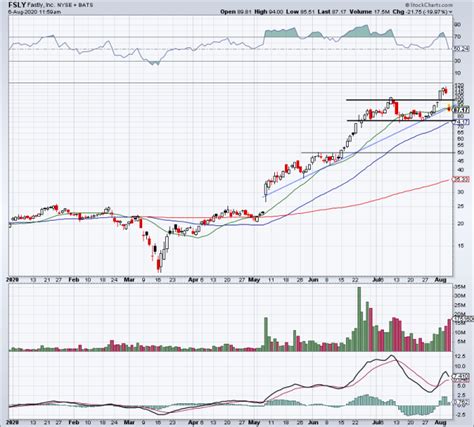Click the 10 level on RSI axis
This screenshot has height=427, width=474.
click(x=457, y=73)
